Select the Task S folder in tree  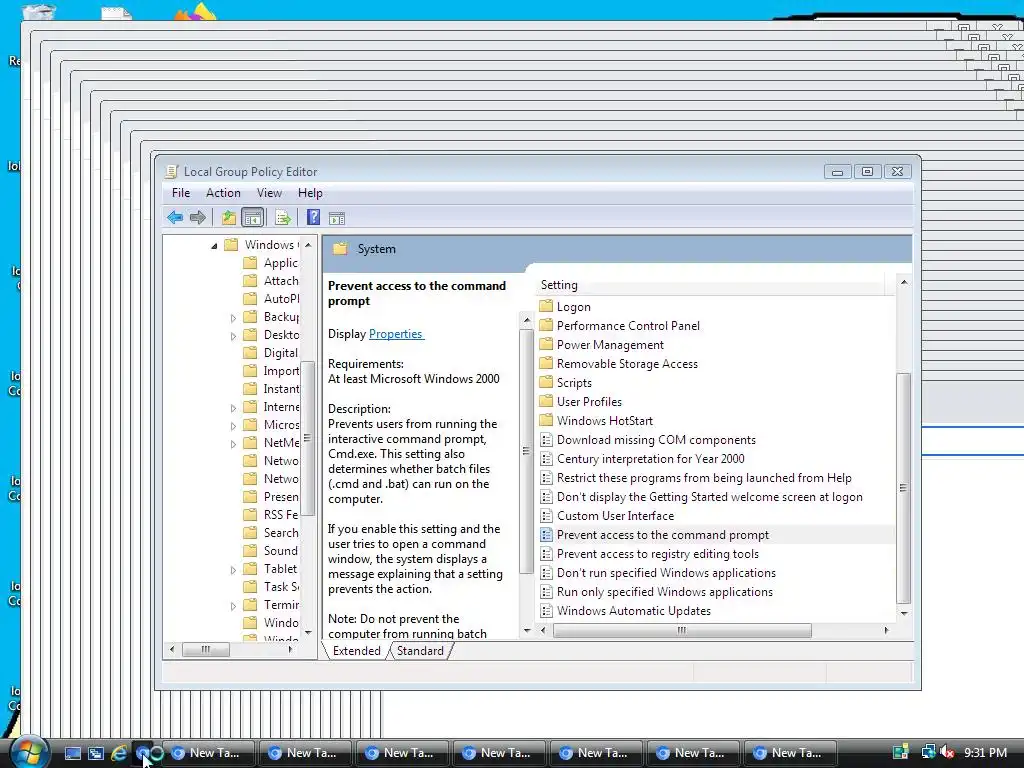pyautogui.click(x=271, y=586)
